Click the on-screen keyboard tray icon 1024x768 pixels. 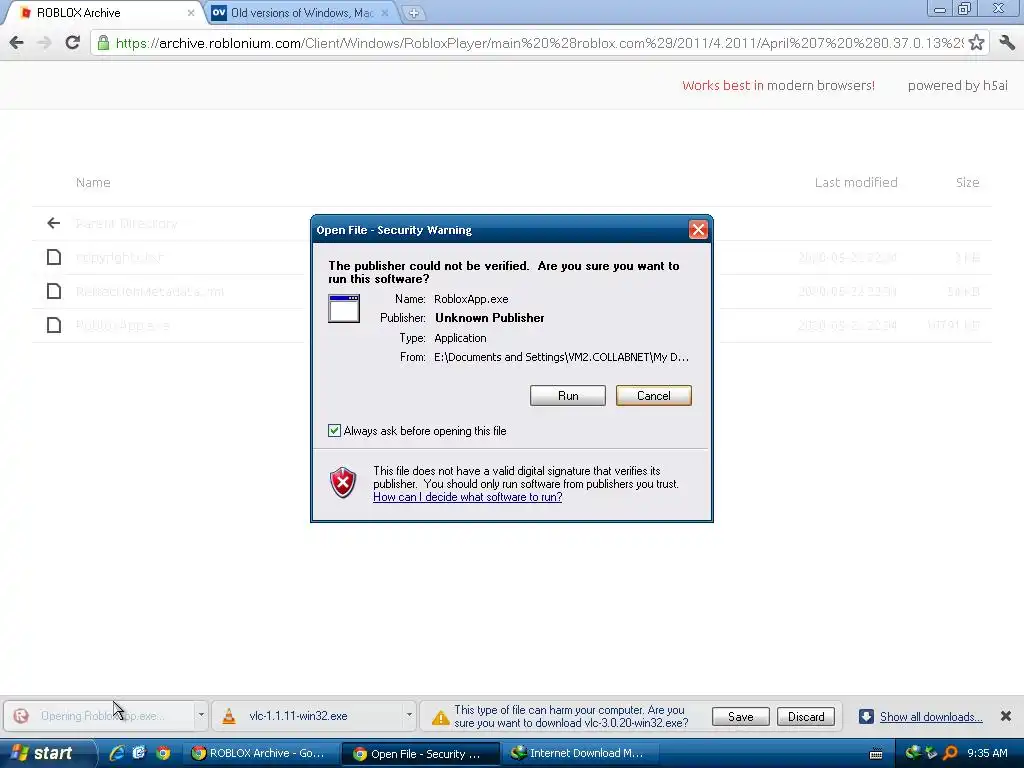click(x=876, y=754)
